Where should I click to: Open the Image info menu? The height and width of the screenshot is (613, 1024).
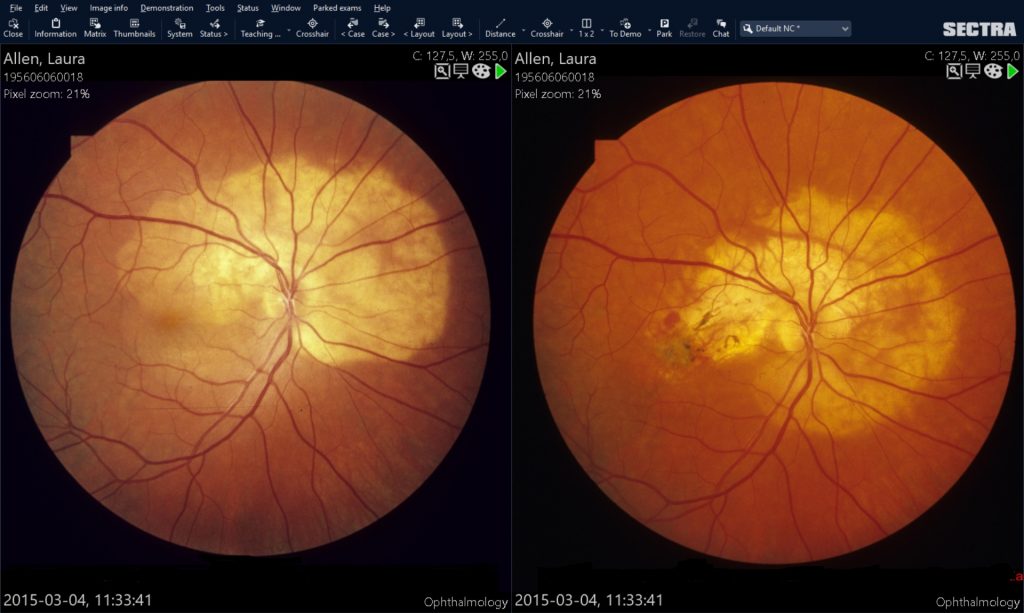click(108, 7)
